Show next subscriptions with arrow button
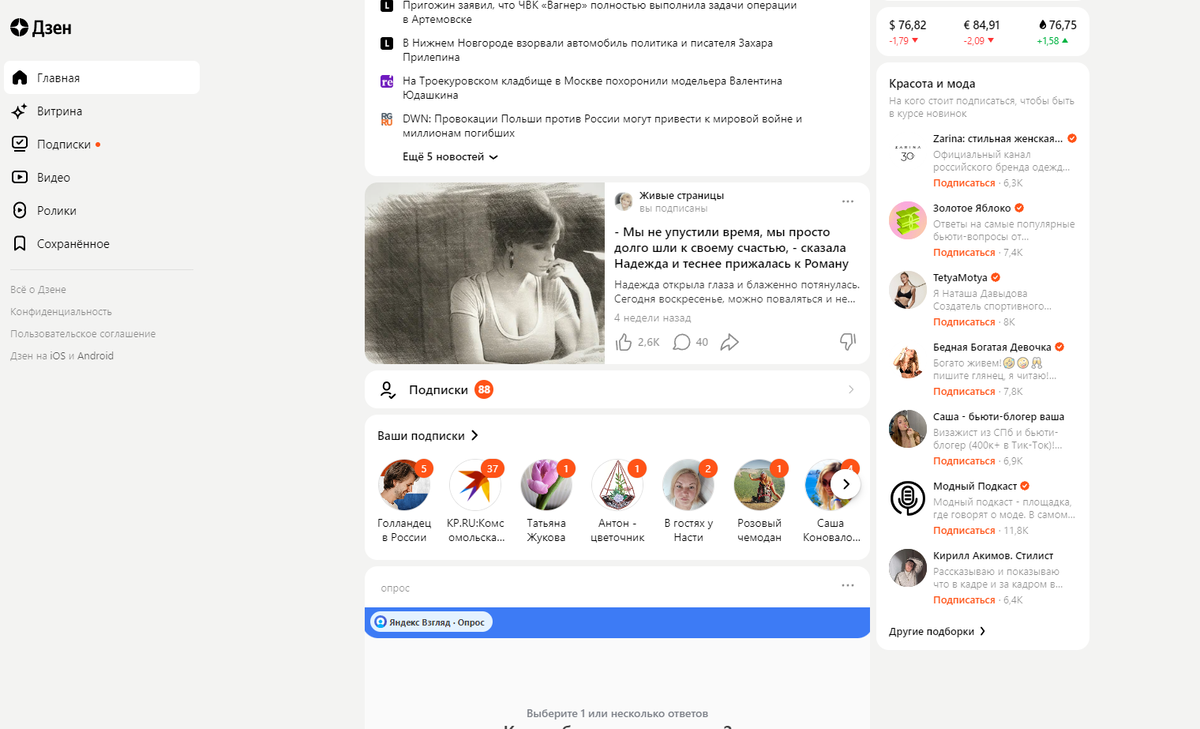 pos(846,484)
